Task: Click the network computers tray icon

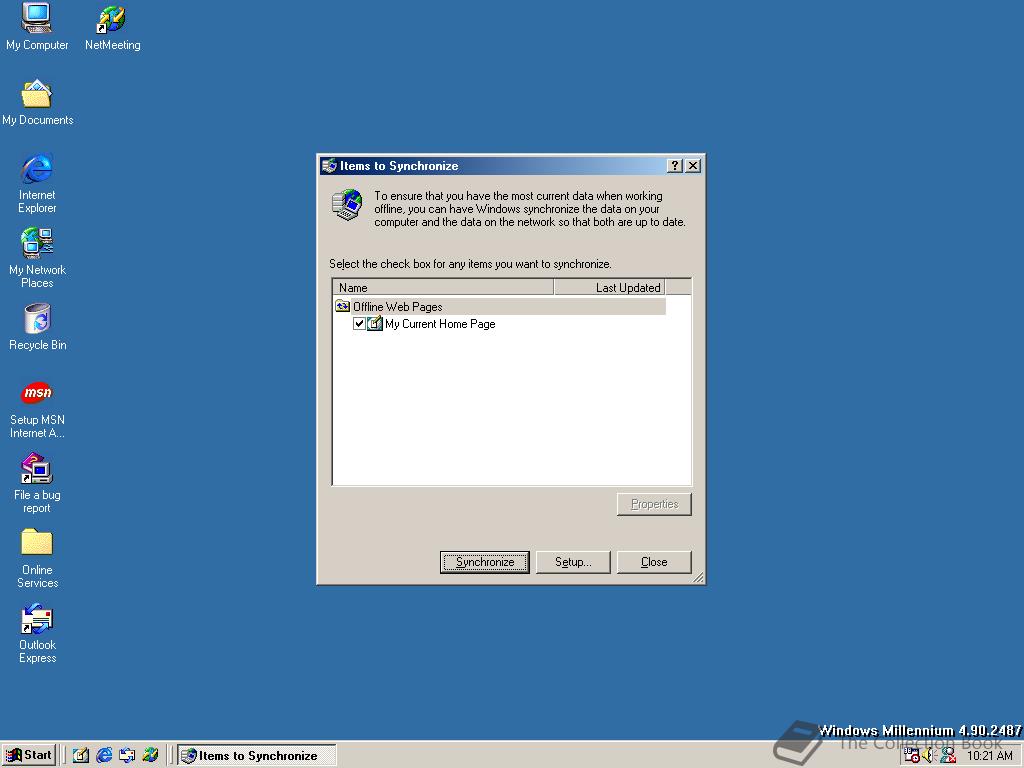Action: pyautogui.click(x=948, y=756)
